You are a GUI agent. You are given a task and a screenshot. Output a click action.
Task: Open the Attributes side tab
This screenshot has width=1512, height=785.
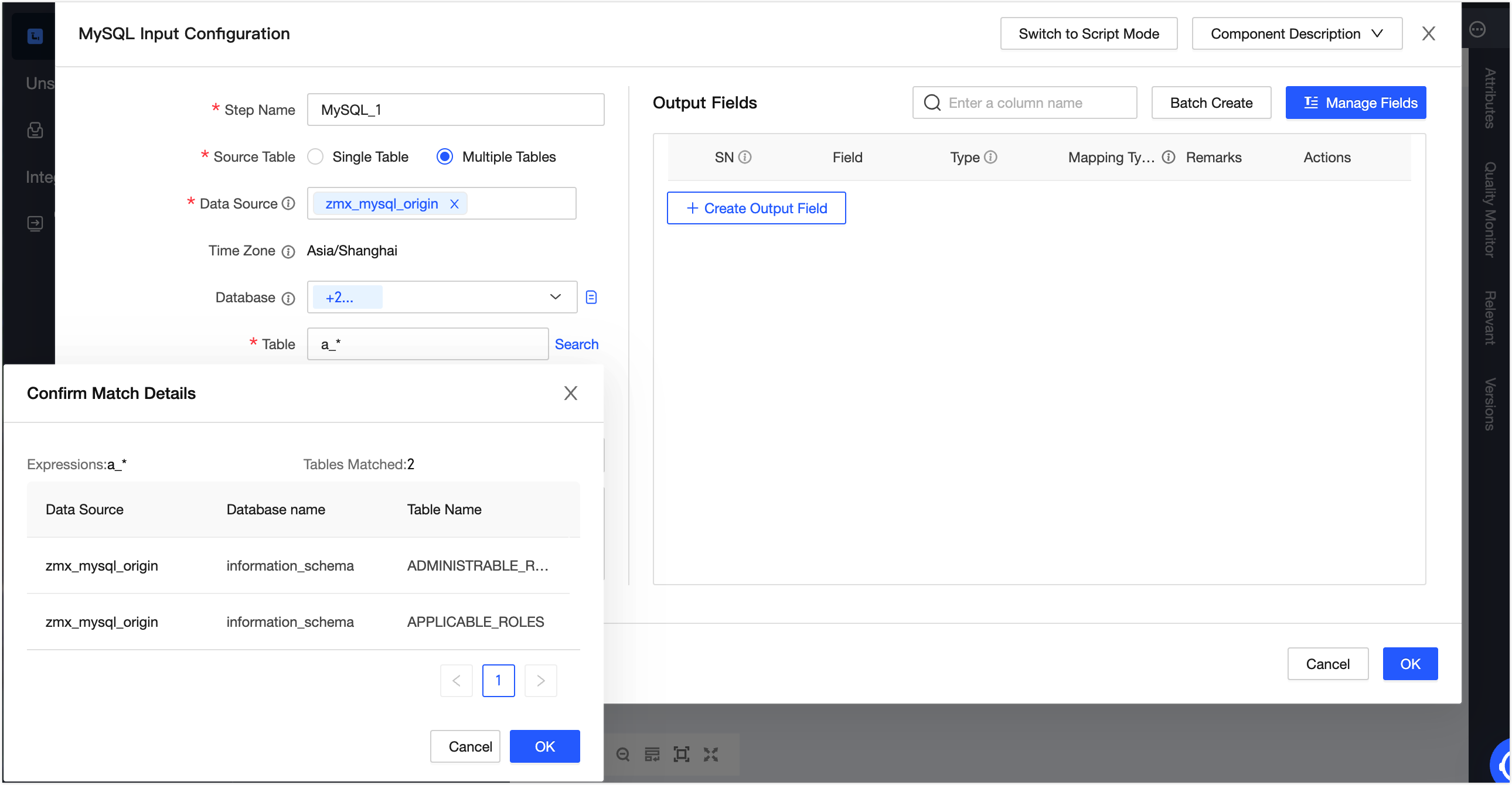1490,98
